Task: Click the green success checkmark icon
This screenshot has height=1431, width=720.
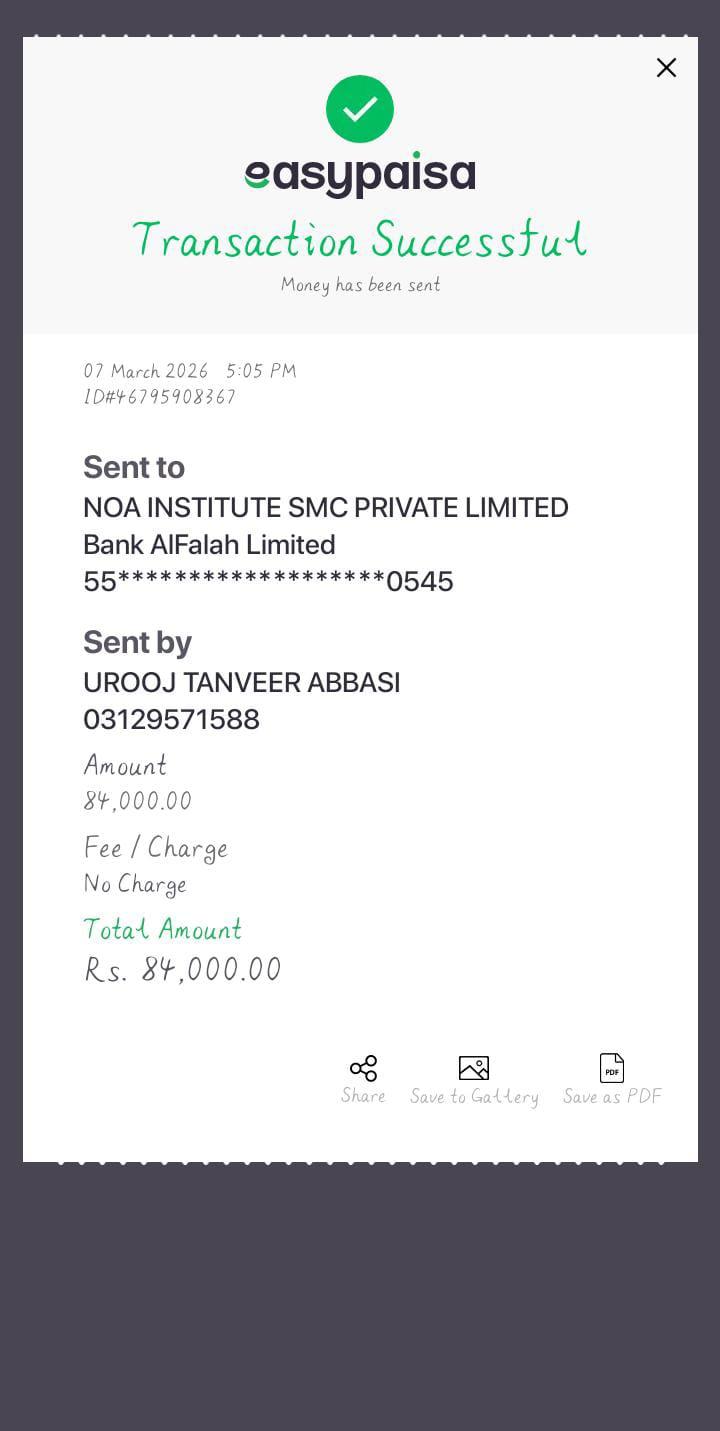Action: point(360,109)
